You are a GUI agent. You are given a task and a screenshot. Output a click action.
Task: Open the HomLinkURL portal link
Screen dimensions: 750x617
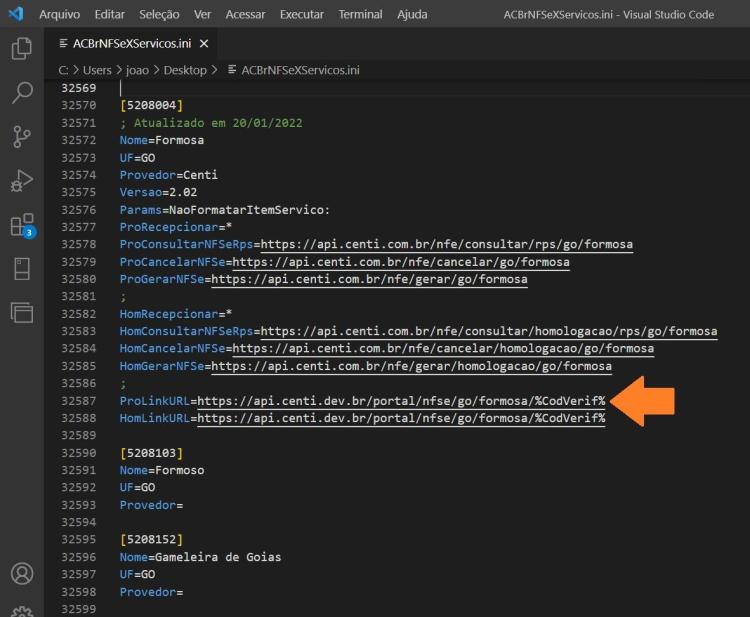pyautogui.click(x=401, y=418)
